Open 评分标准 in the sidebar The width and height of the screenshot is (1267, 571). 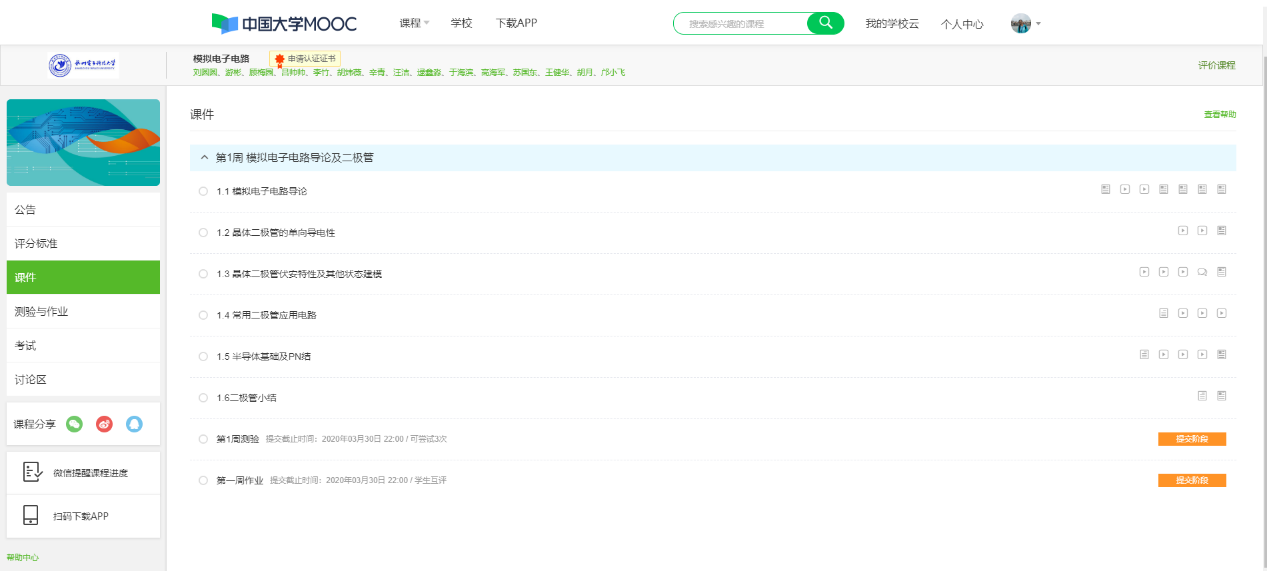pyautogui.click(x=83, y=243)
